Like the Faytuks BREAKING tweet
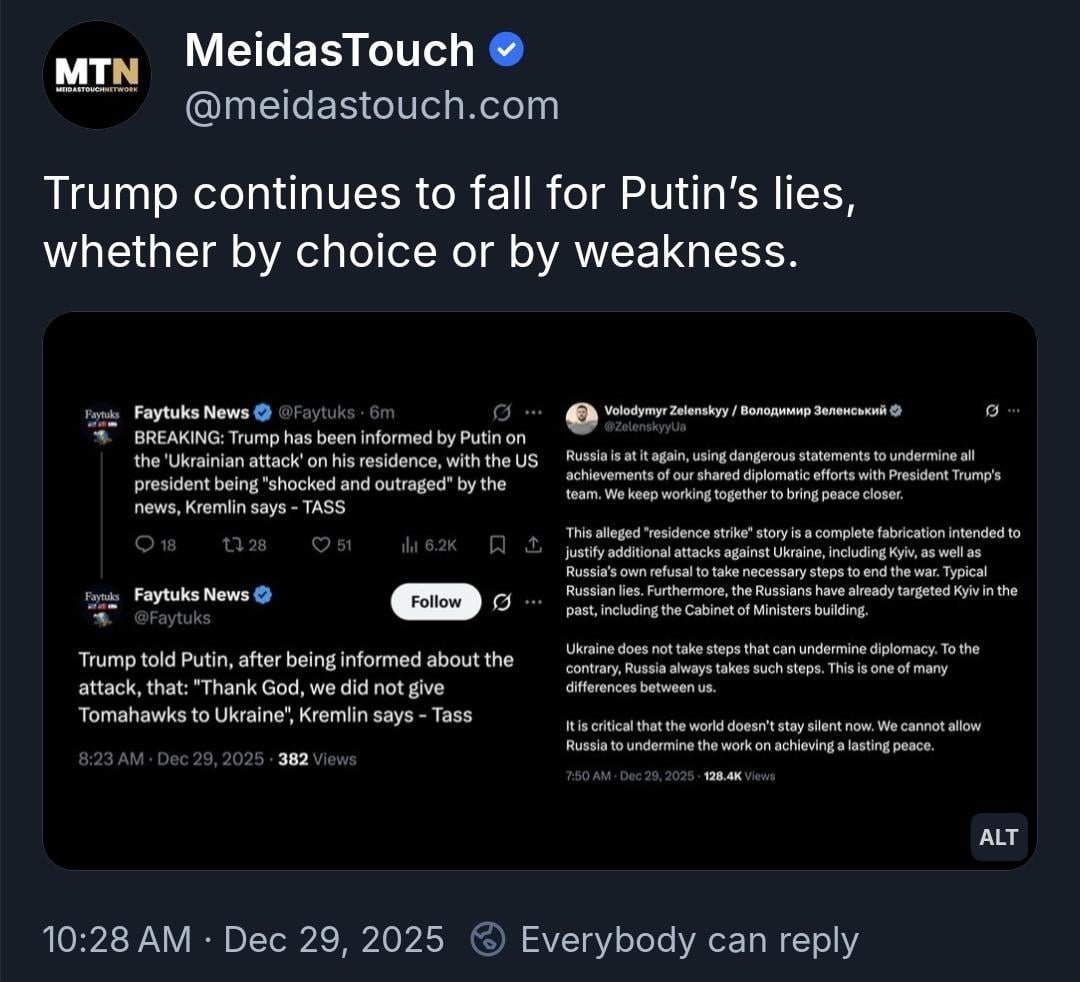The width and height of the screenshot is (1080, 982). tap(321, 544)
